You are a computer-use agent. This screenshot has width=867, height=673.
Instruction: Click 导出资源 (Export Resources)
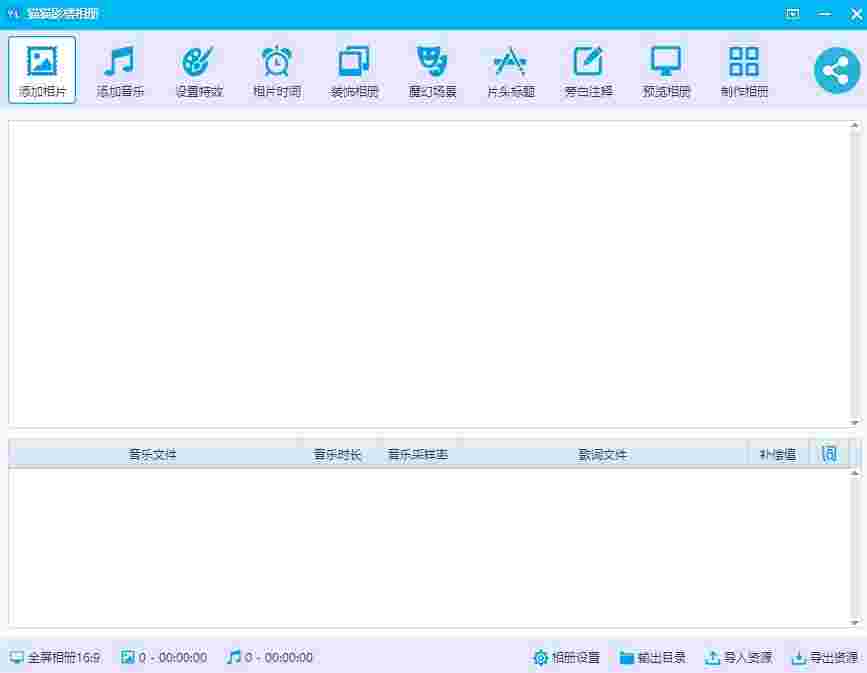pyautogui.click(x=824, y=657)
